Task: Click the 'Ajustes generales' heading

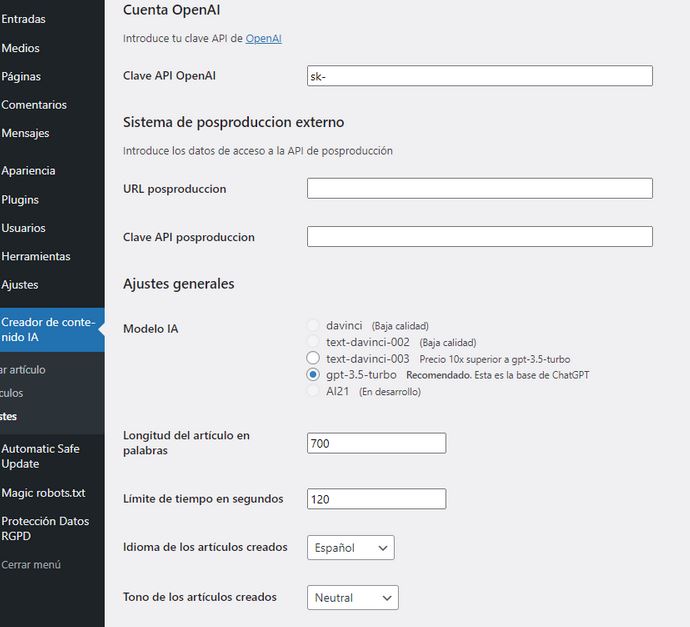Action: (x=179, y=284)
